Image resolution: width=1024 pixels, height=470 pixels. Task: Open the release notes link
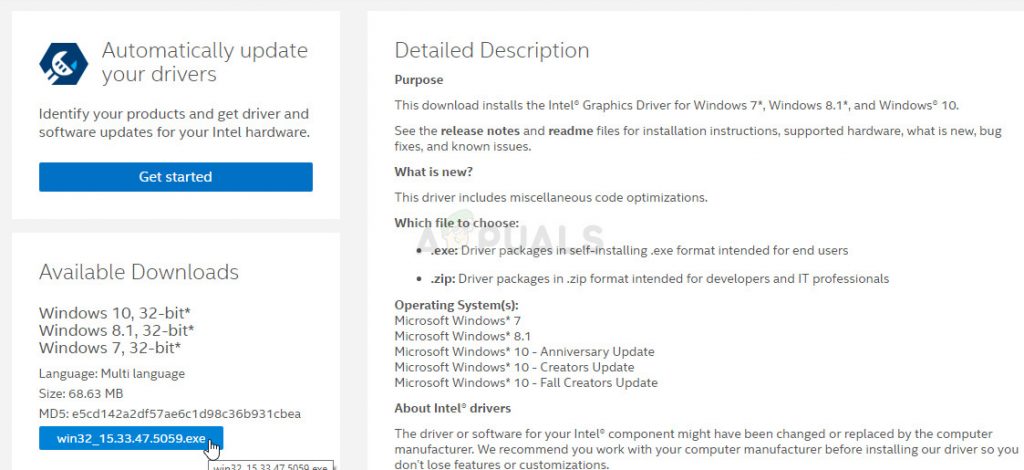(479, 130)
